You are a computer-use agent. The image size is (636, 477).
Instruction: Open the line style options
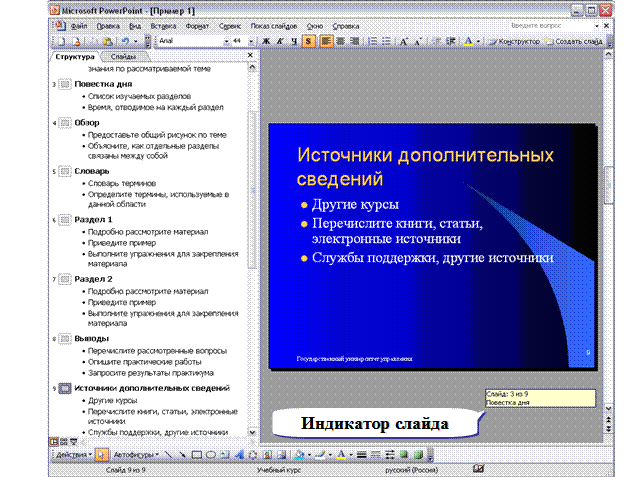coord(361,455)
